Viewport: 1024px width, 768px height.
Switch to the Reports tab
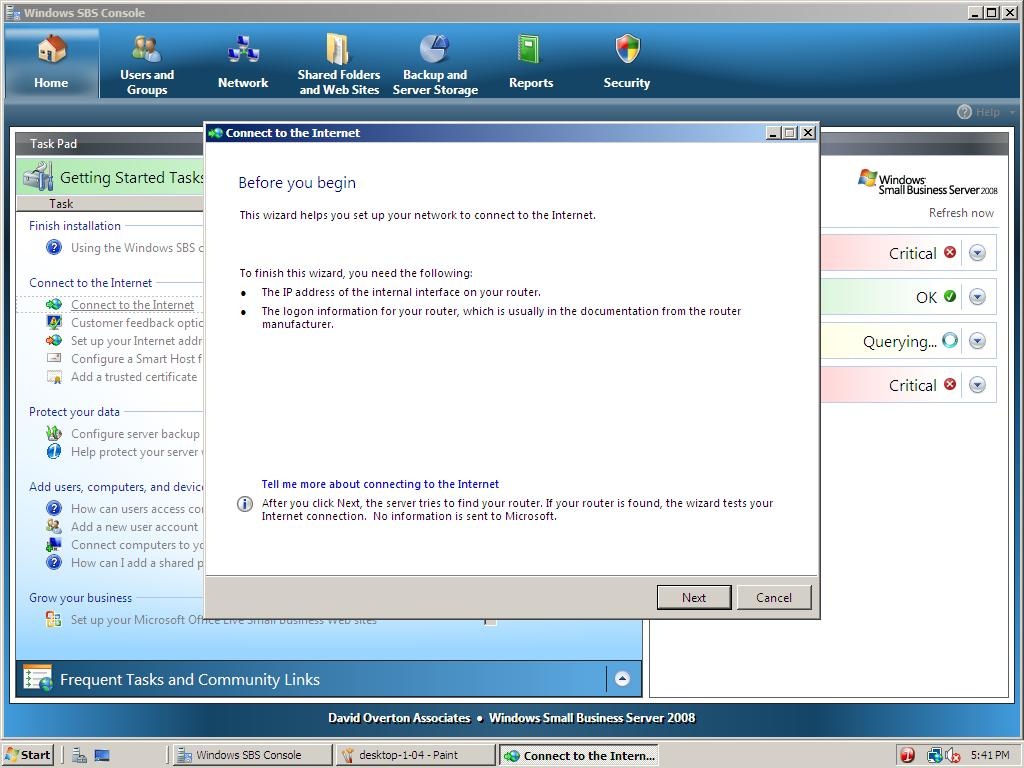(x=530, y=64)
